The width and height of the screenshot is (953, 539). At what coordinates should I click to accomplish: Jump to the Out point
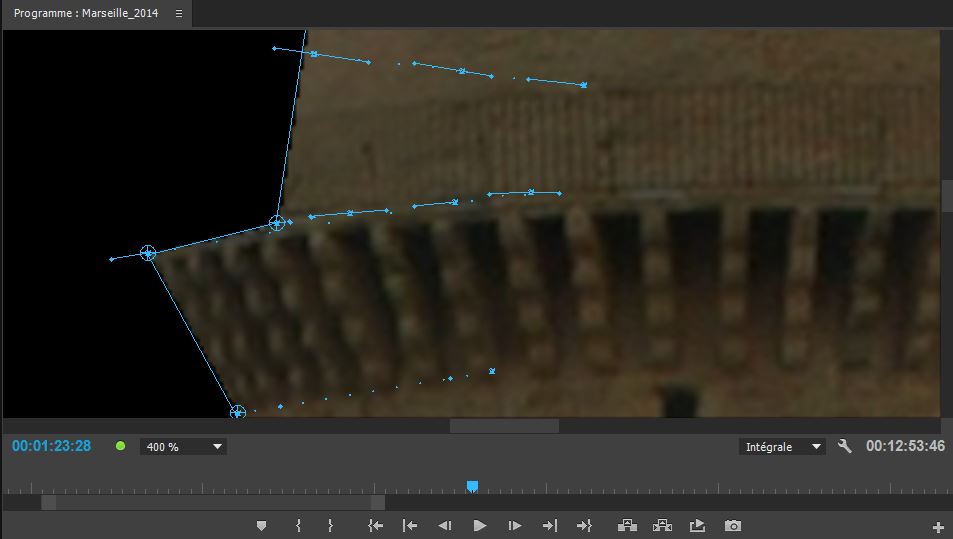pos(584,526)
